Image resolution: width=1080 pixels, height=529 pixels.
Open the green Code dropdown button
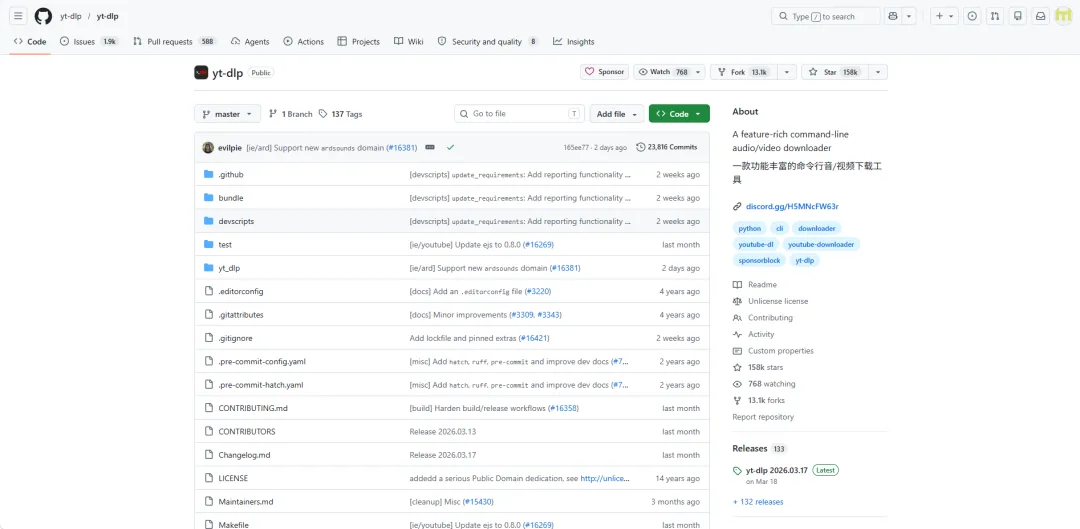pos(679,114)
